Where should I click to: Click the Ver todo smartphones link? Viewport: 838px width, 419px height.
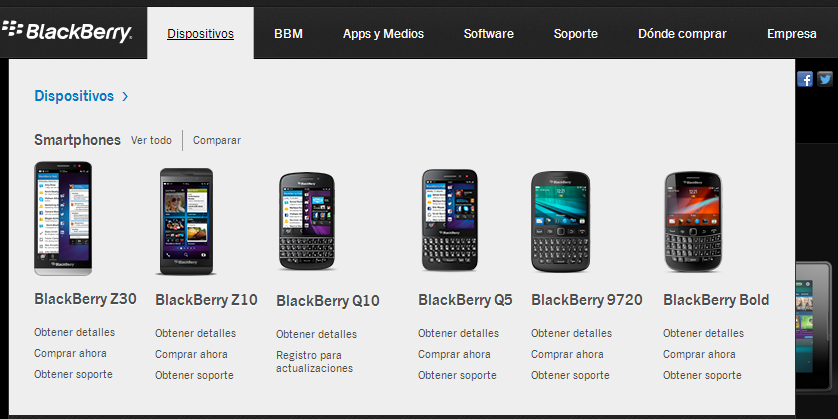click(151, 140)
